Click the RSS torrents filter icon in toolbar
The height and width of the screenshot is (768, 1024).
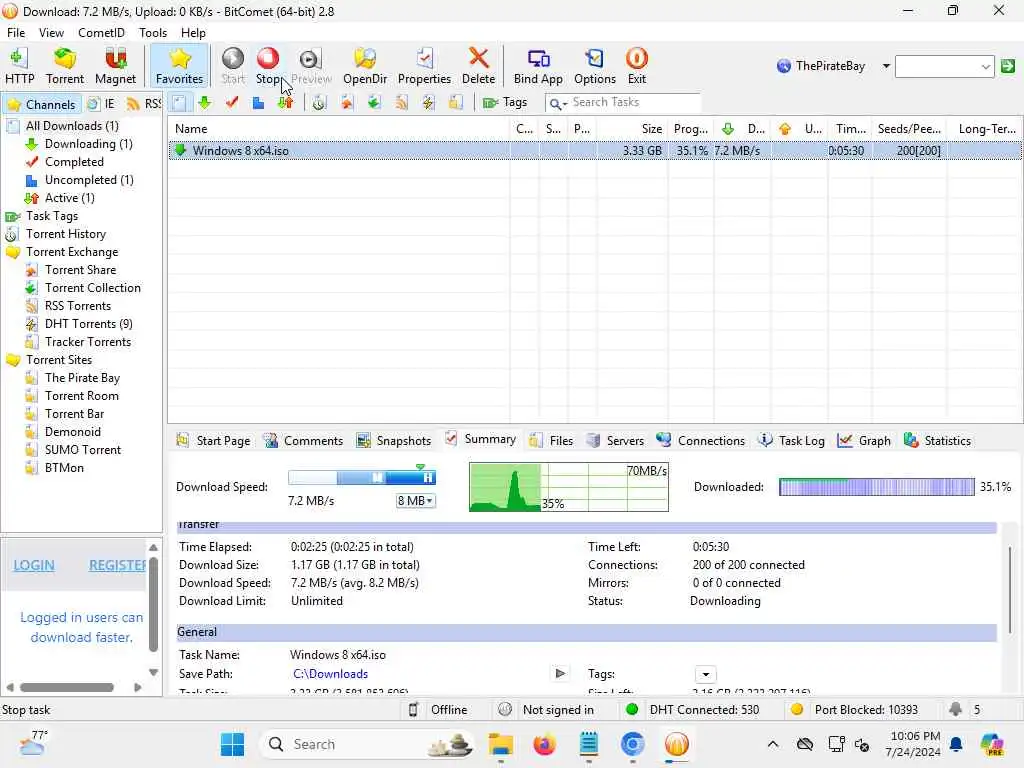[x=401, y=103]
